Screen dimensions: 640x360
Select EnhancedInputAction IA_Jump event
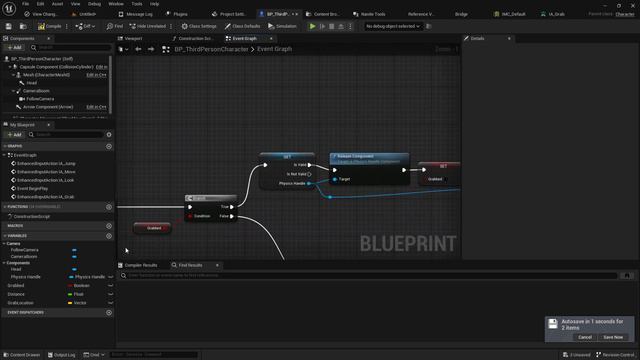pyautogui.click(x=46, y=163)
